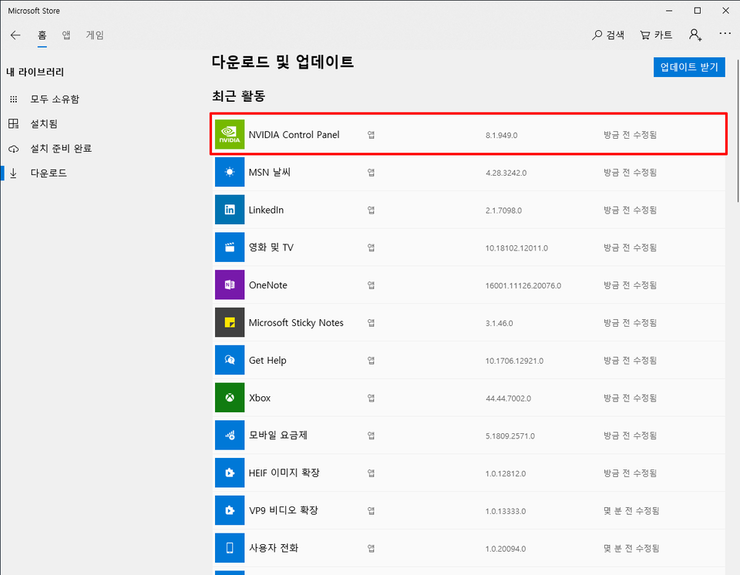Click the Microsoft Sticky Notes icon
The height and width of the screenshot is (575, 740).
pos(229,322)
